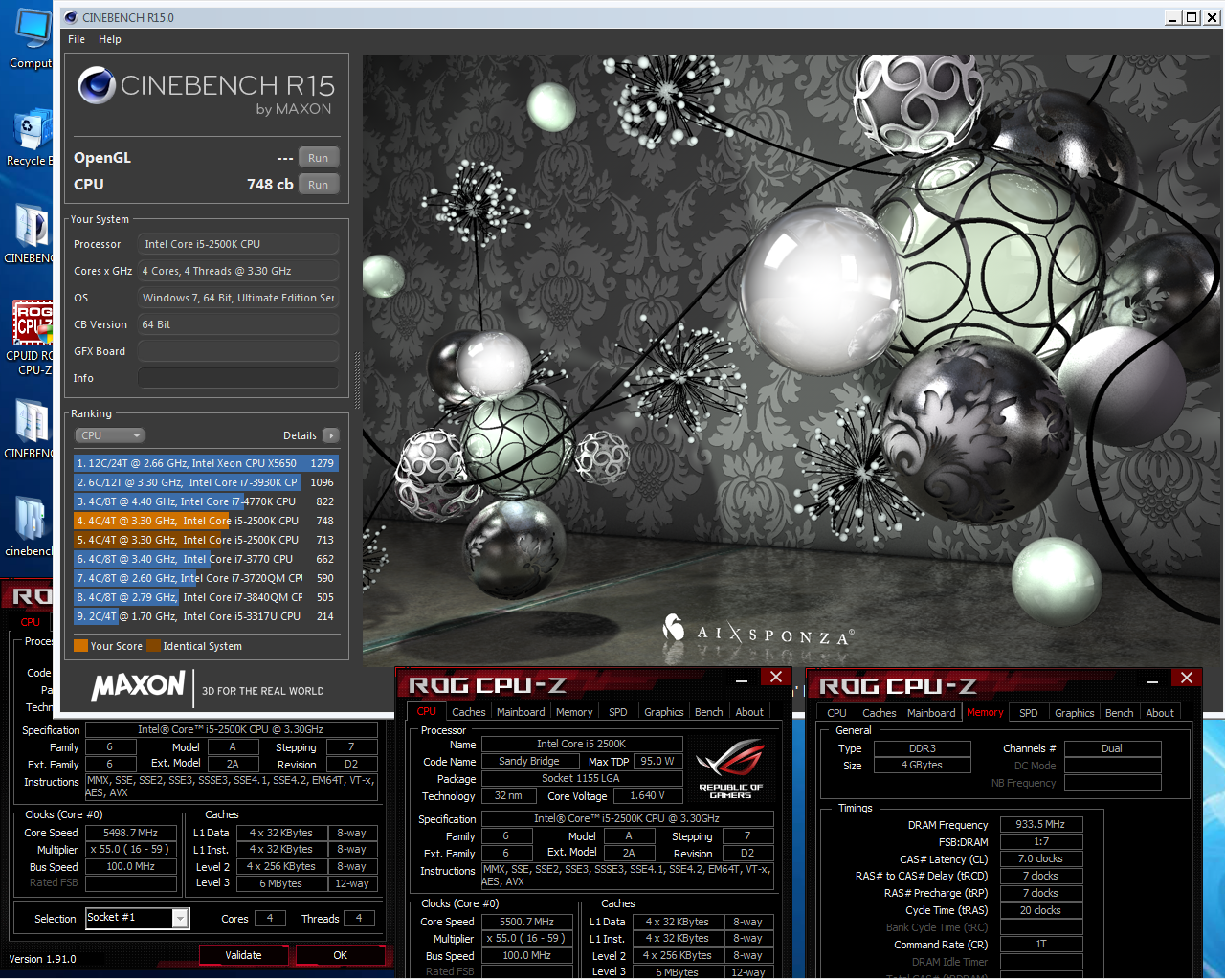Minimize the right ROG CPU-Z window
Screen dimensions: 1225x980
1152,679
